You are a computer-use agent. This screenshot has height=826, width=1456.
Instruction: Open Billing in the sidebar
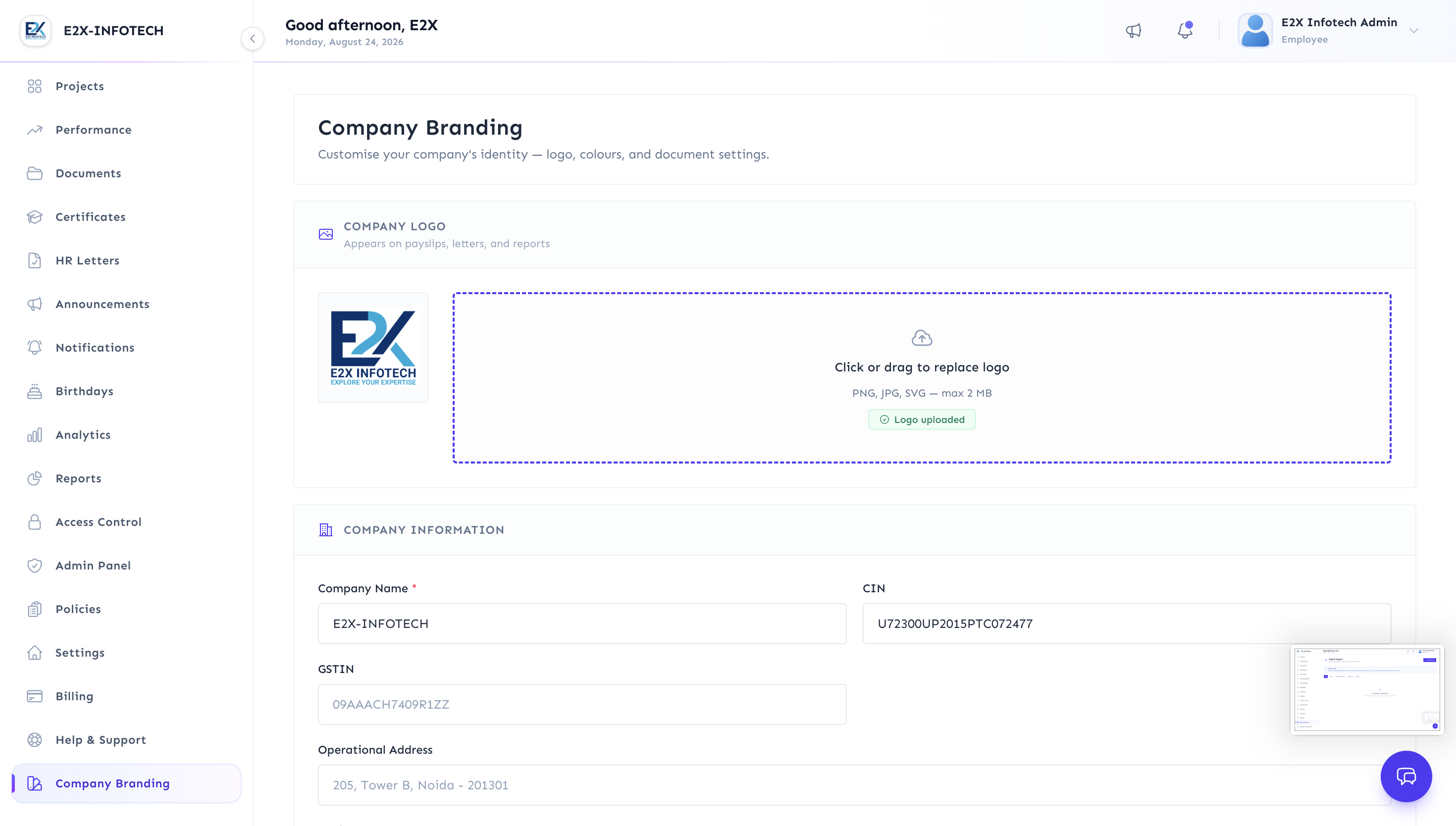click(126, 697)
